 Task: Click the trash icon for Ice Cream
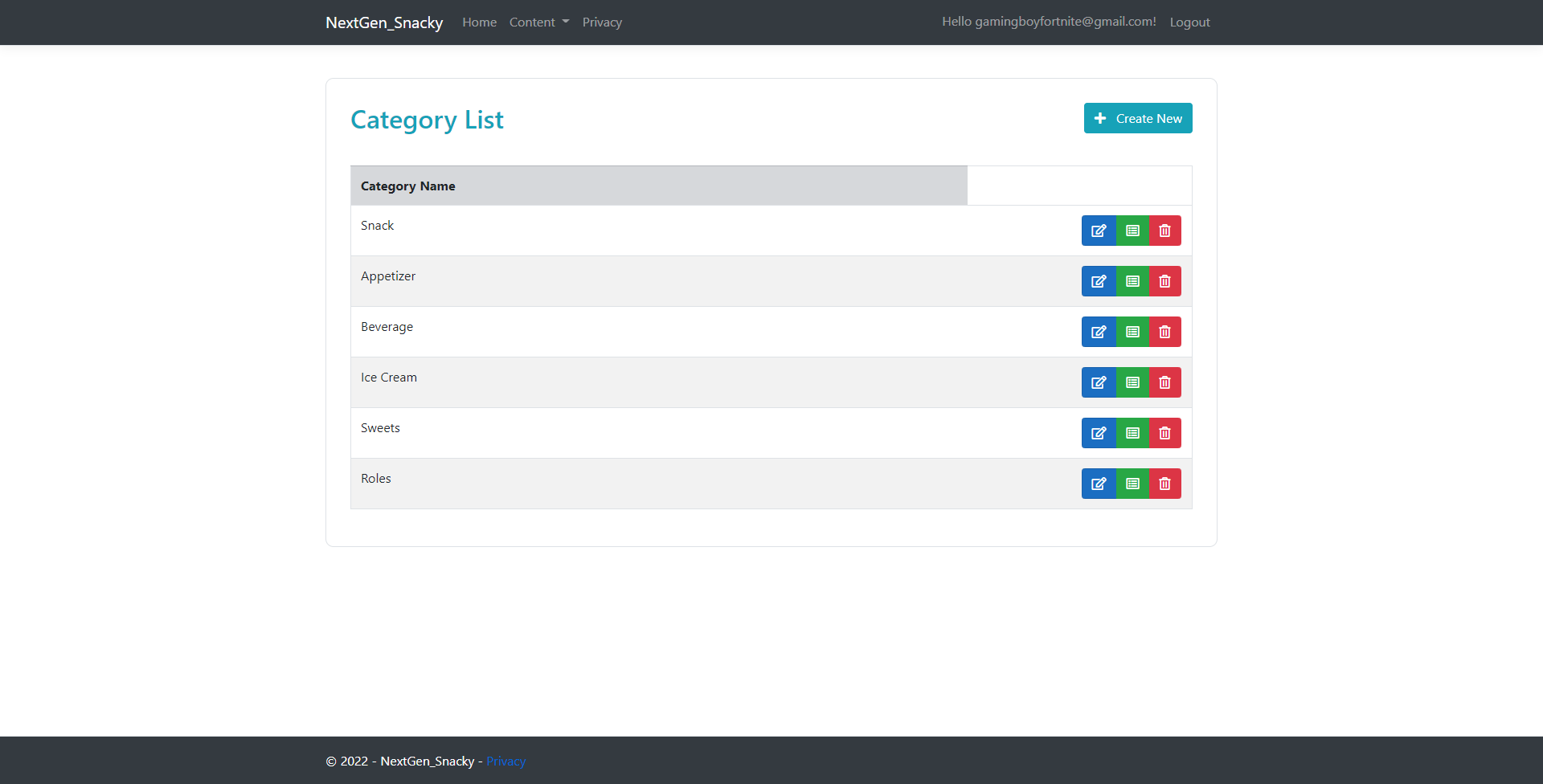point(1164,382)
